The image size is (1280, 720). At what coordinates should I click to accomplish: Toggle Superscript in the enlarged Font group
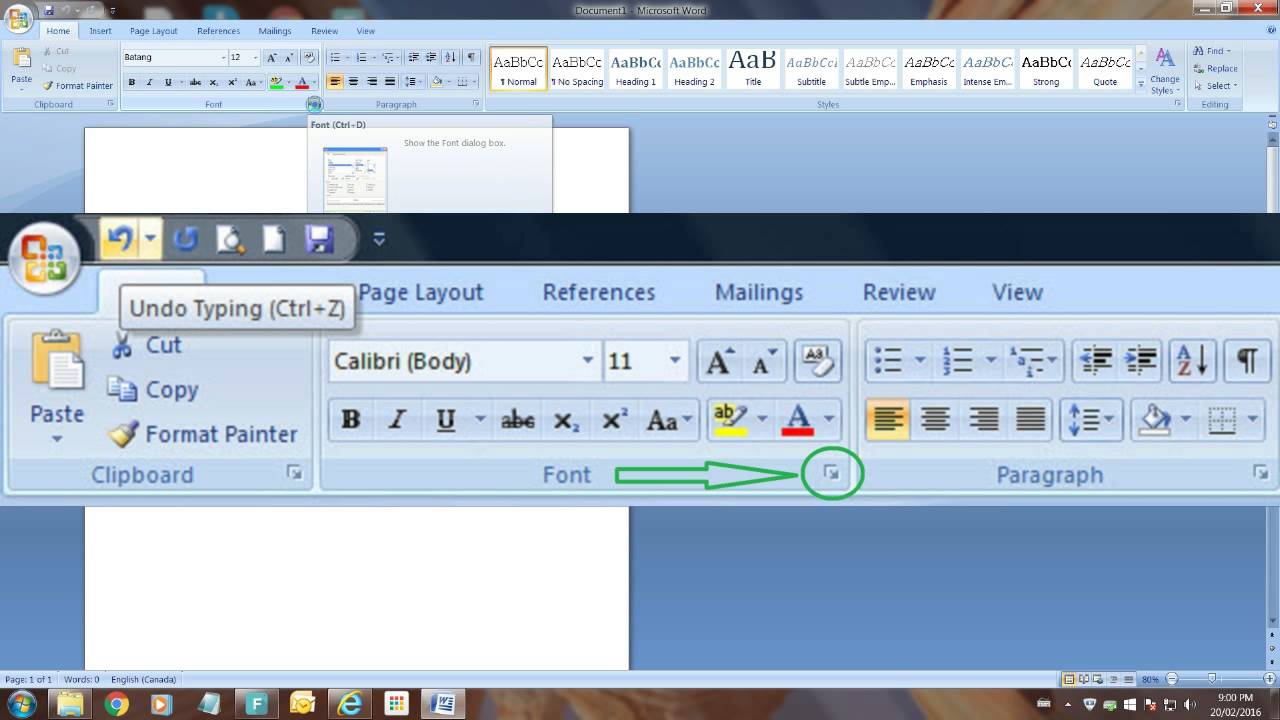[614, 420]
